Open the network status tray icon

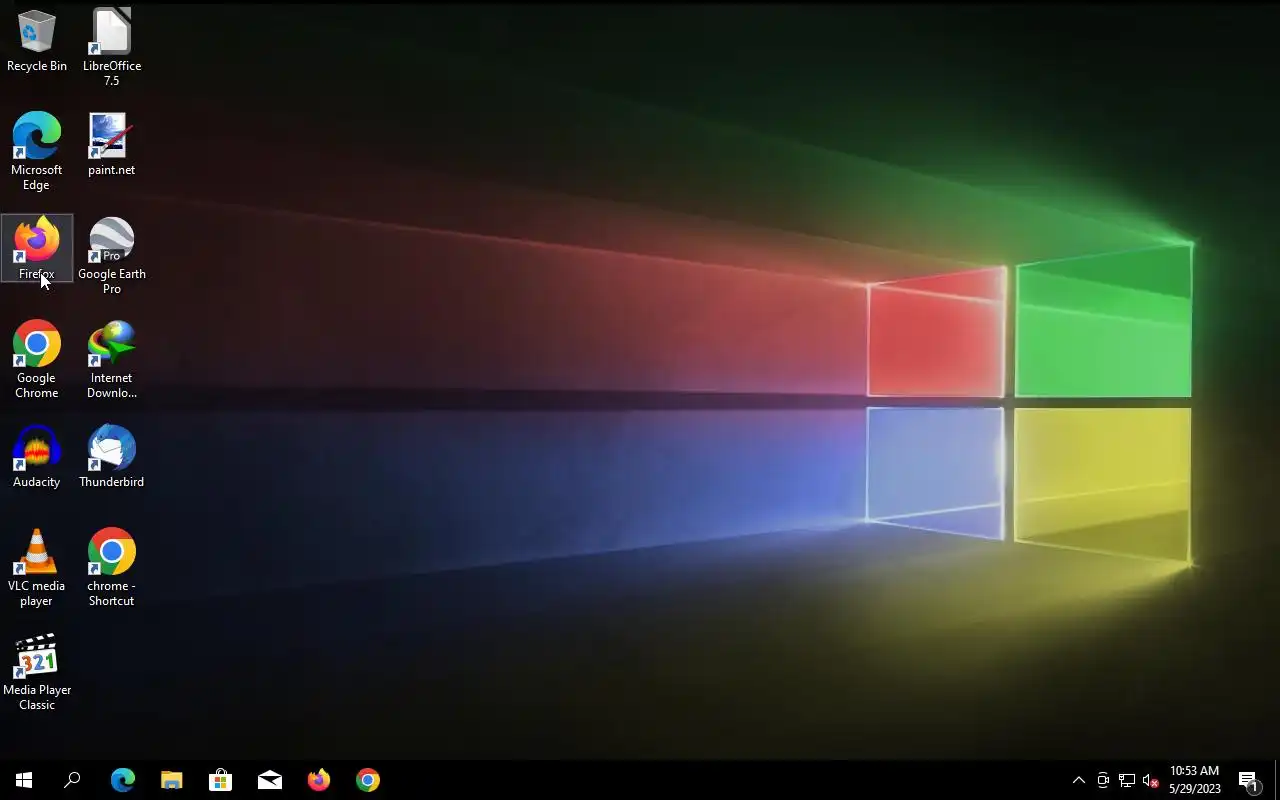coord(1127,780)
